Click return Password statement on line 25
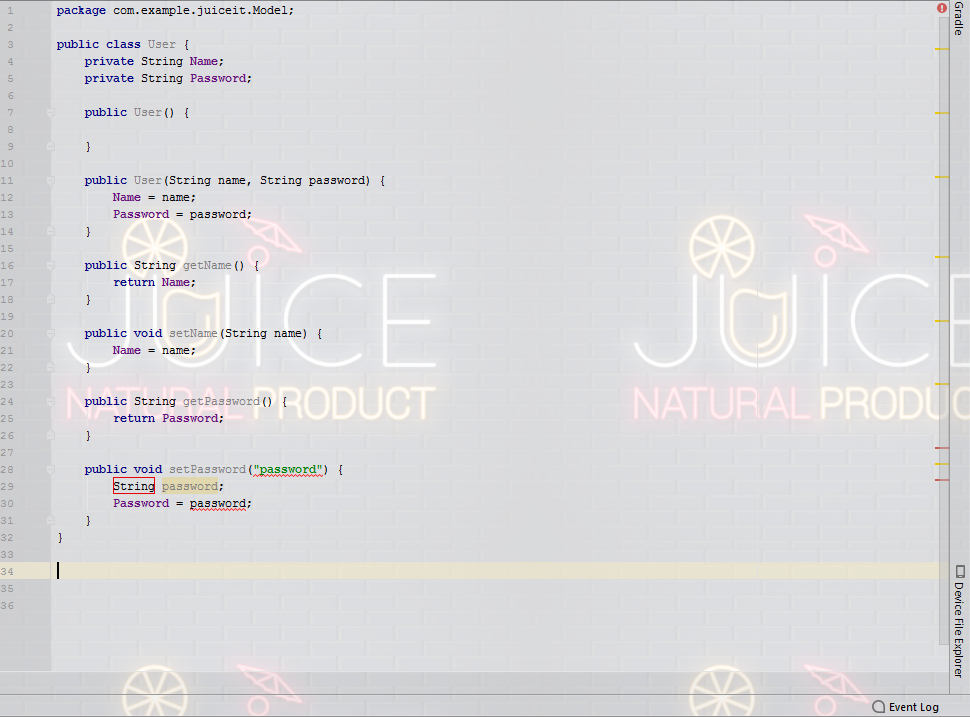This screenshot has height=717, width=970. tap(168, 418)
